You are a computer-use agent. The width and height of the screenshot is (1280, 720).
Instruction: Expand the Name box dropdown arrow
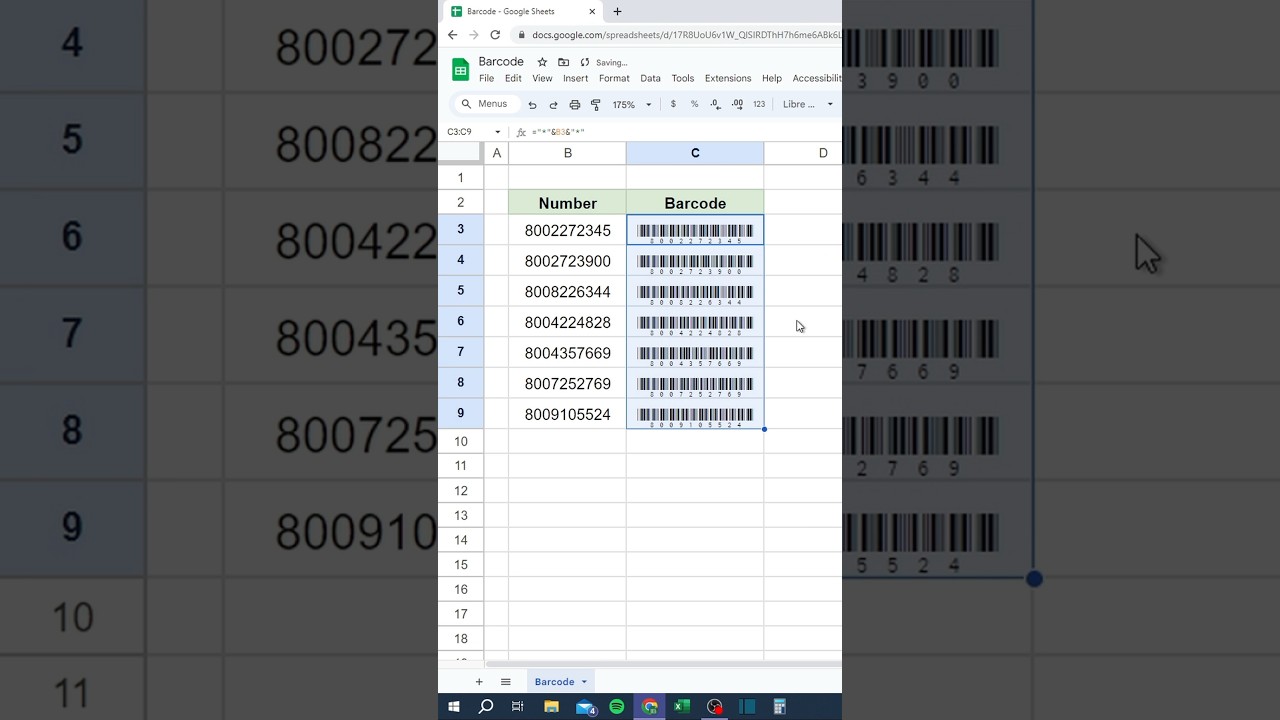click(498, 132)
